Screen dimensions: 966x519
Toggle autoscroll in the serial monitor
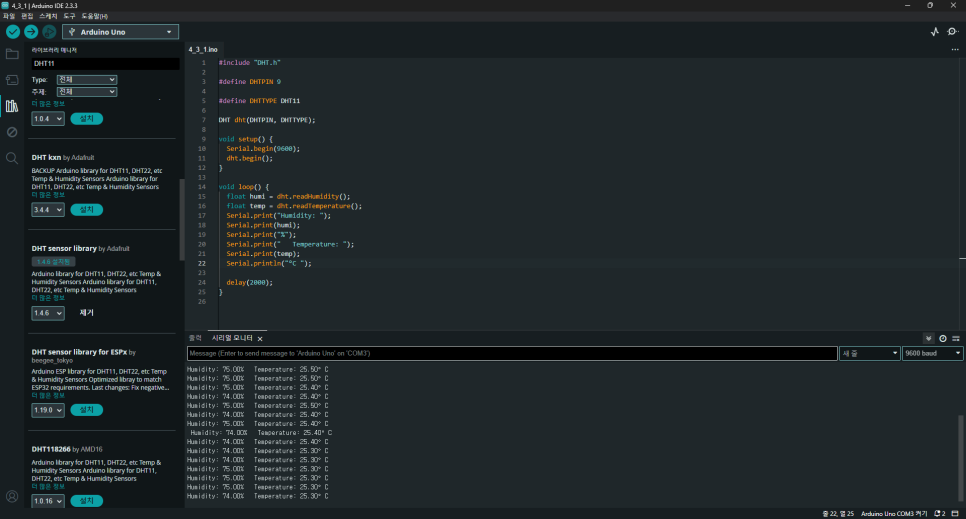928,338
